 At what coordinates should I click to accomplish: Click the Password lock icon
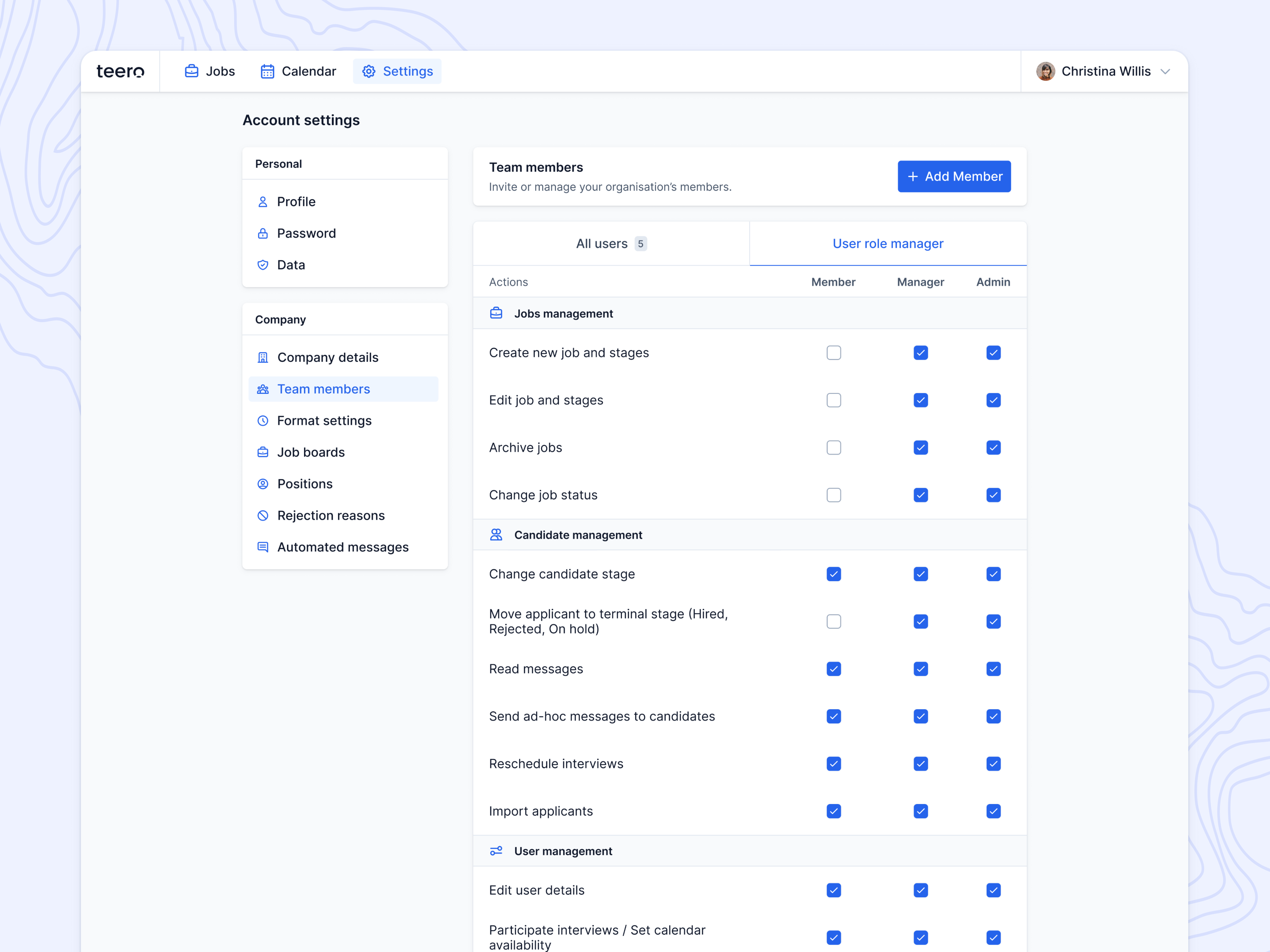262,234
